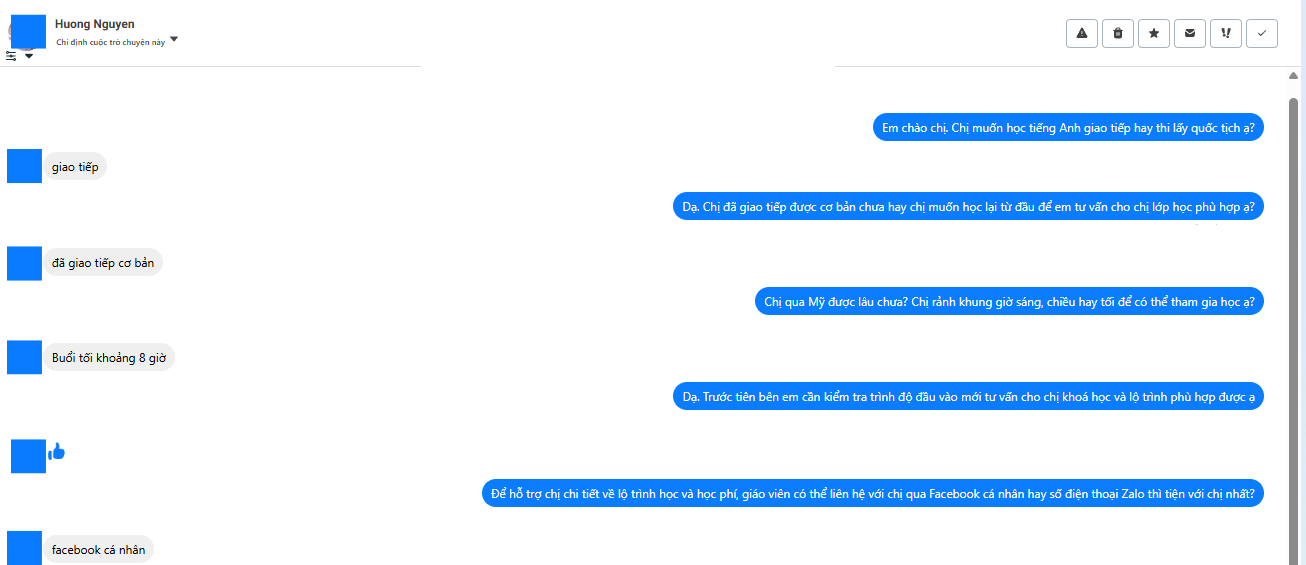Screen dimensions: 1306x565
Task: Click the 'Buổi tối khoảng 8 giờ' message
Action: pos(108,358)
